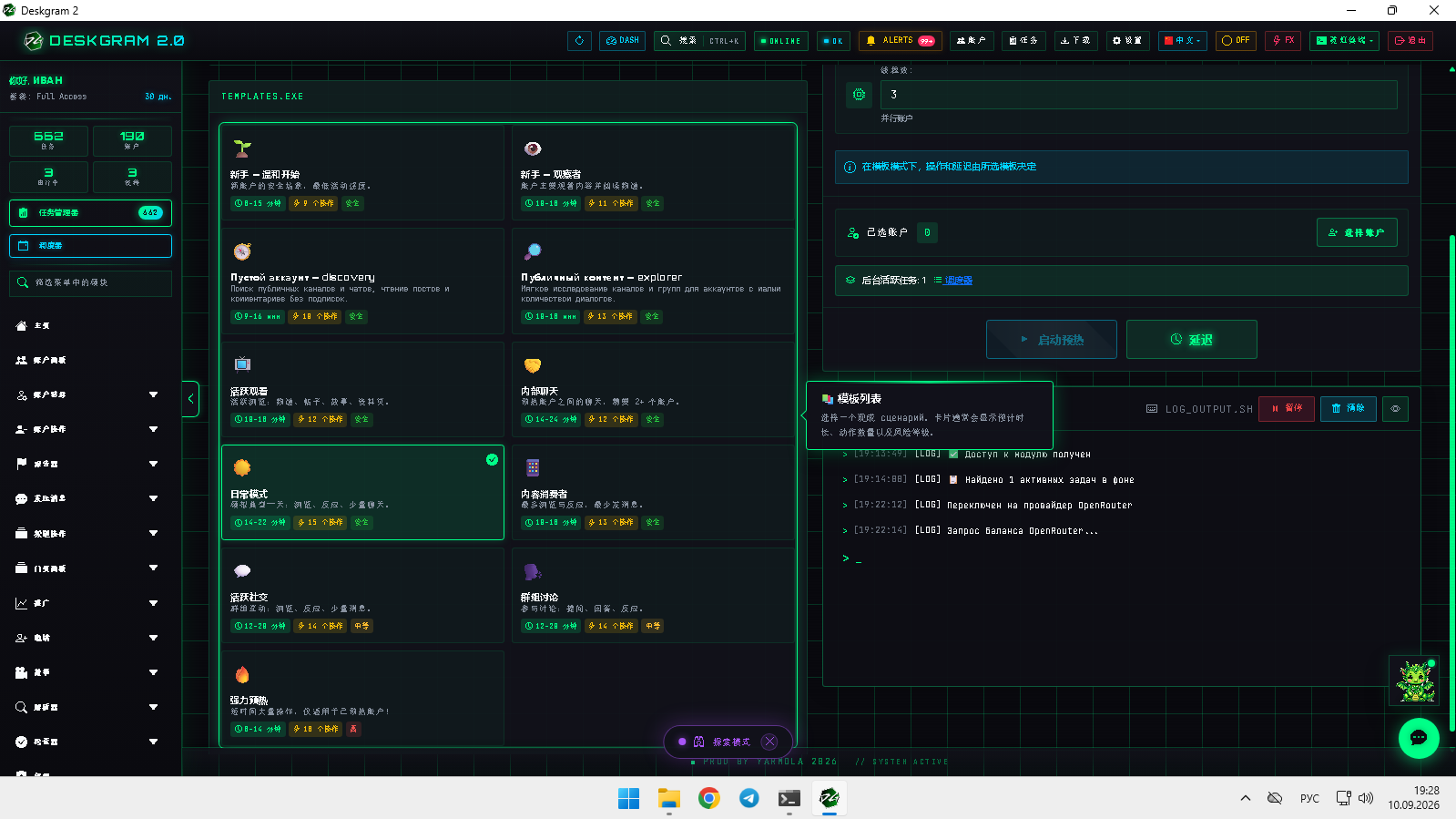Screen dimensions: 1456x819
Task: Open the DASH dashboard button
Action: point(623,41)
